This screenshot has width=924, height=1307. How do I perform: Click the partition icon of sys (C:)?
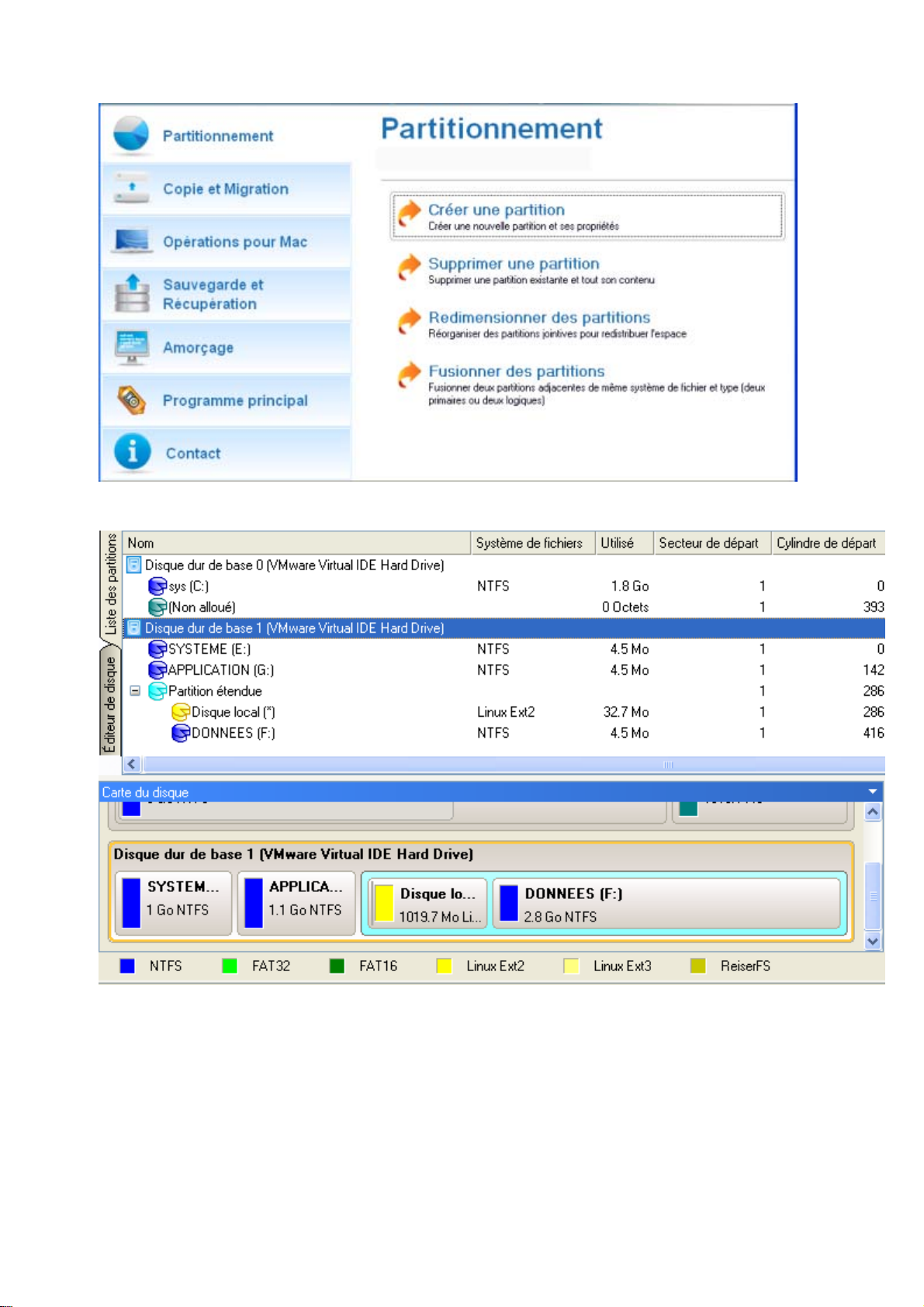click(157, 586)
